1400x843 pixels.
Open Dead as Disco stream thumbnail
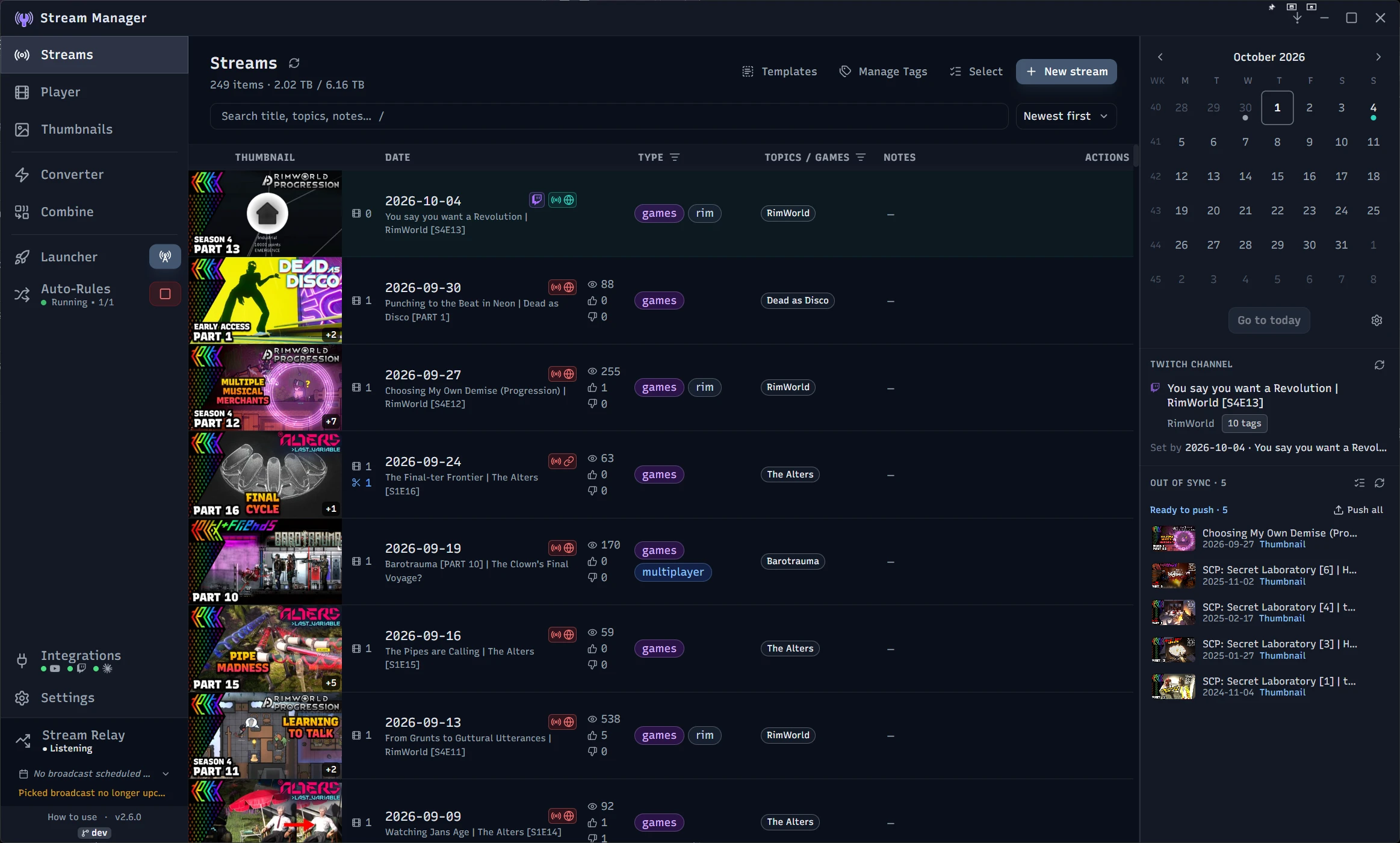(265, 300)
